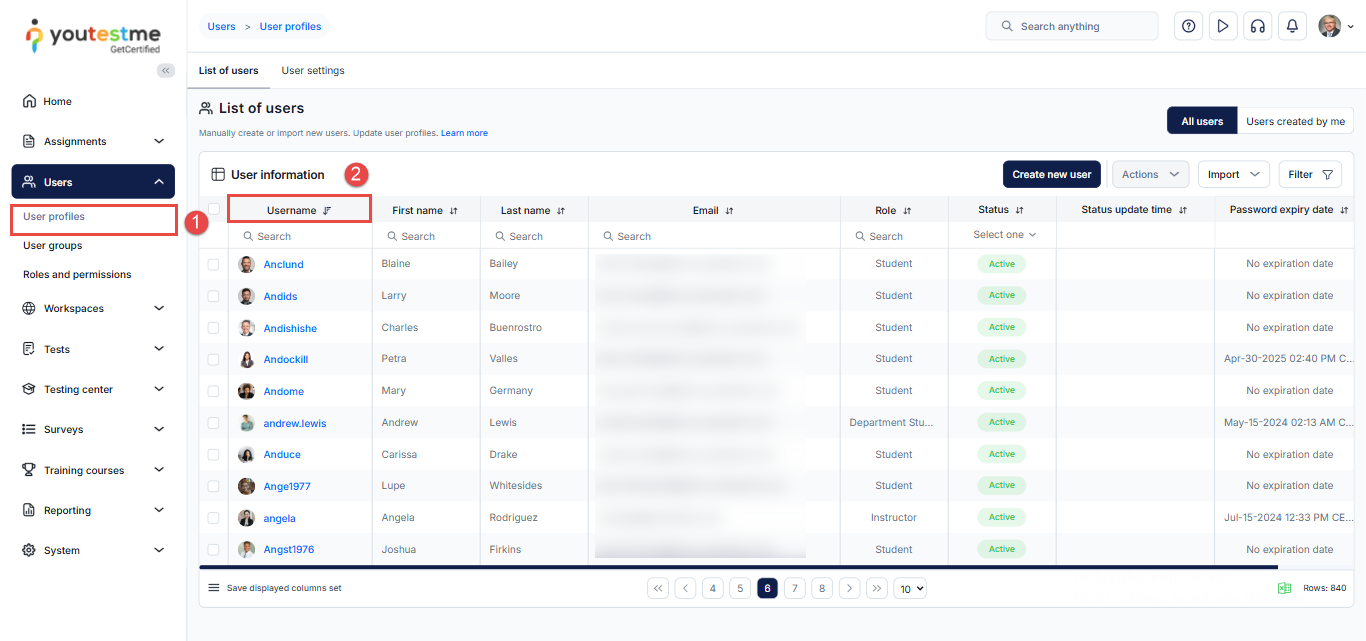Click the help question mark icon

[x=1188, y=26]
